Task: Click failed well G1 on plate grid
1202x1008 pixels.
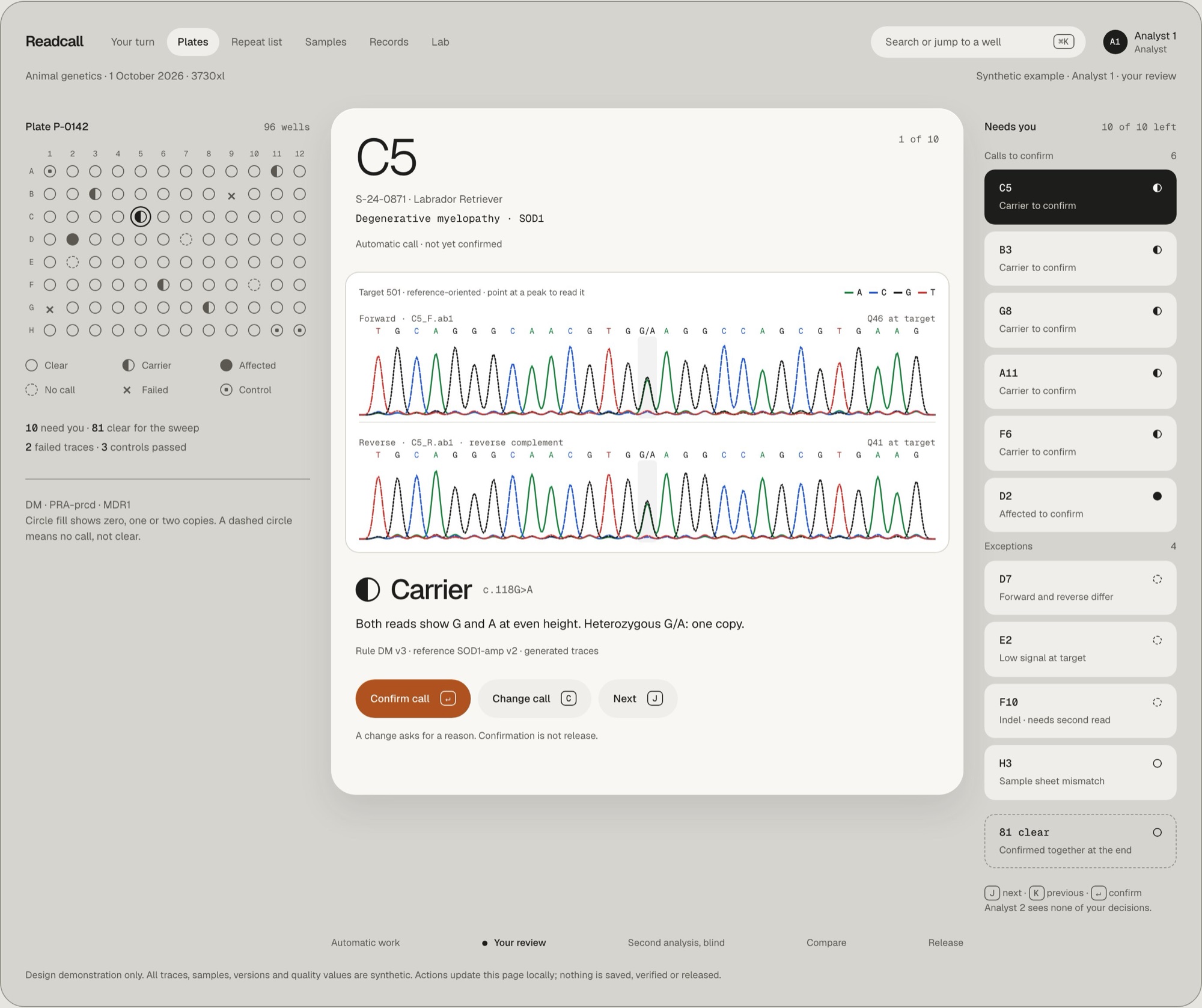Action: pyautogui.click(x=50, y=309)
